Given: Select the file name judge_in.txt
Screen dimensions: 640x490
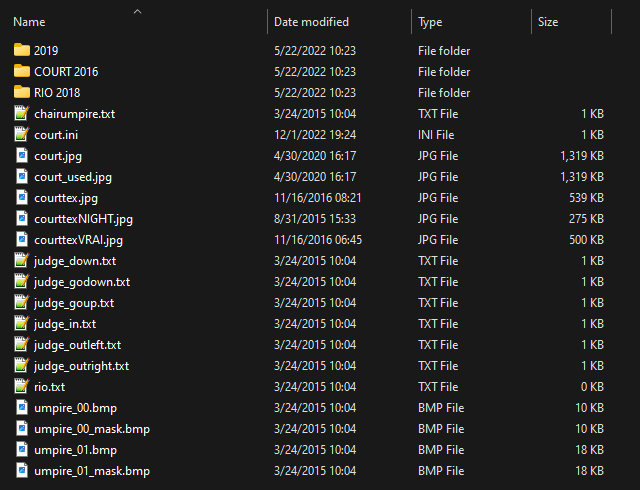Looking at the screenshot, I should [x=65, y=324].
